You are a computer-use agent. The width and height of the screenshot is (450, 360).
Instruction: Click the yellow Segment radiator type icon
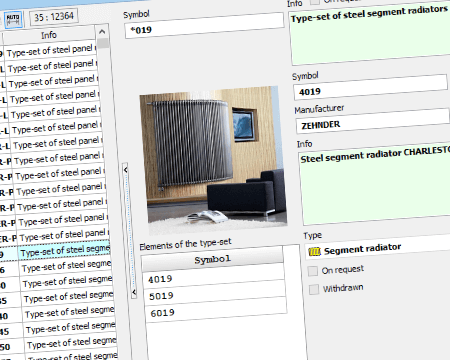tap(314, 251)
